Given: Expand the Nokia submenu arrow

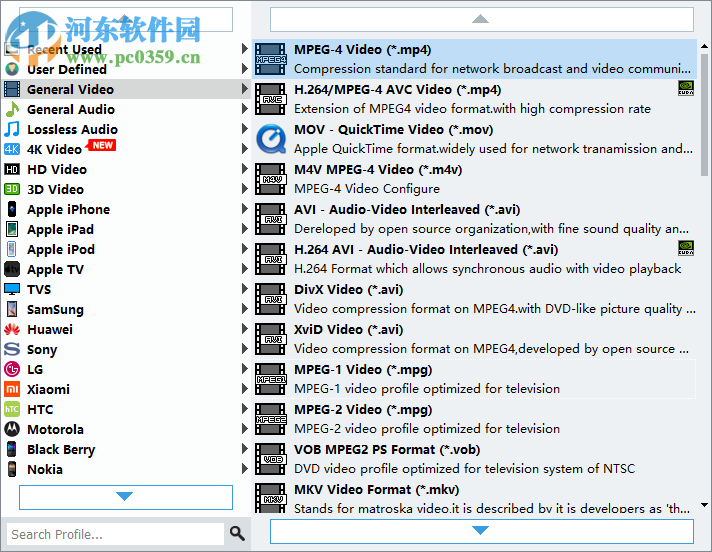Looking at the screenshot, I should 245,468.
